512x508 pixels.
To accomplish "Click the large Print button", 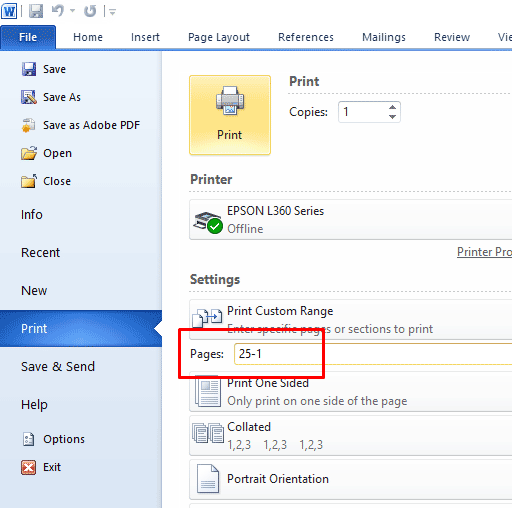I will [230, 115].
